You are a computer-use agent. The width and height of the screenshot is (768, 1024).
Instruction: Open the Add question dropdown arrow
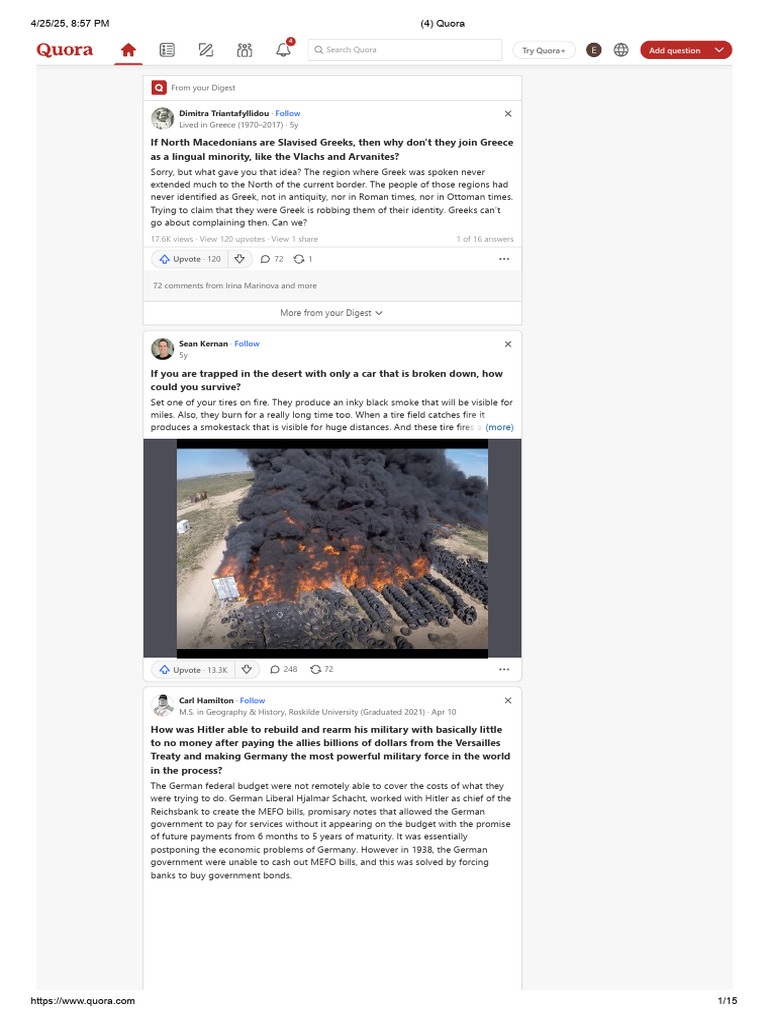coord(719,50)
